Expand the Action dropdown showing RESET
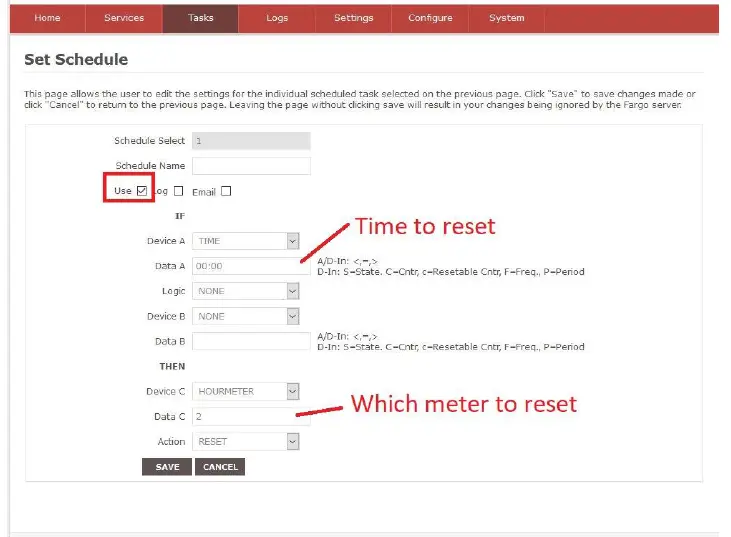 click(x=246, y=441)
